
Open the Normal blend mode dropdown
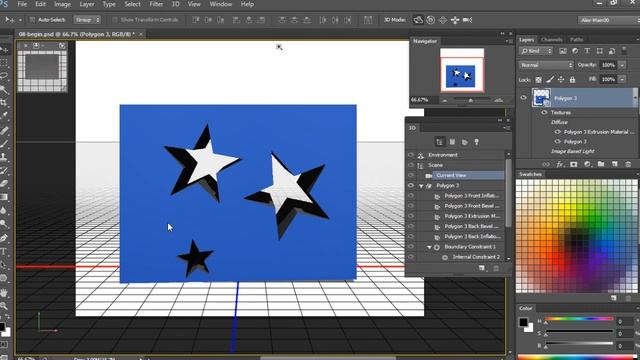(546, 65)
